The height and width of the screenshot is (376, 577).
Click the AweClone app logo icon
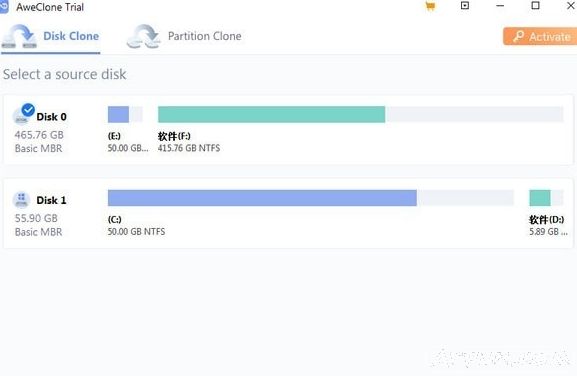tap(4, 7)
